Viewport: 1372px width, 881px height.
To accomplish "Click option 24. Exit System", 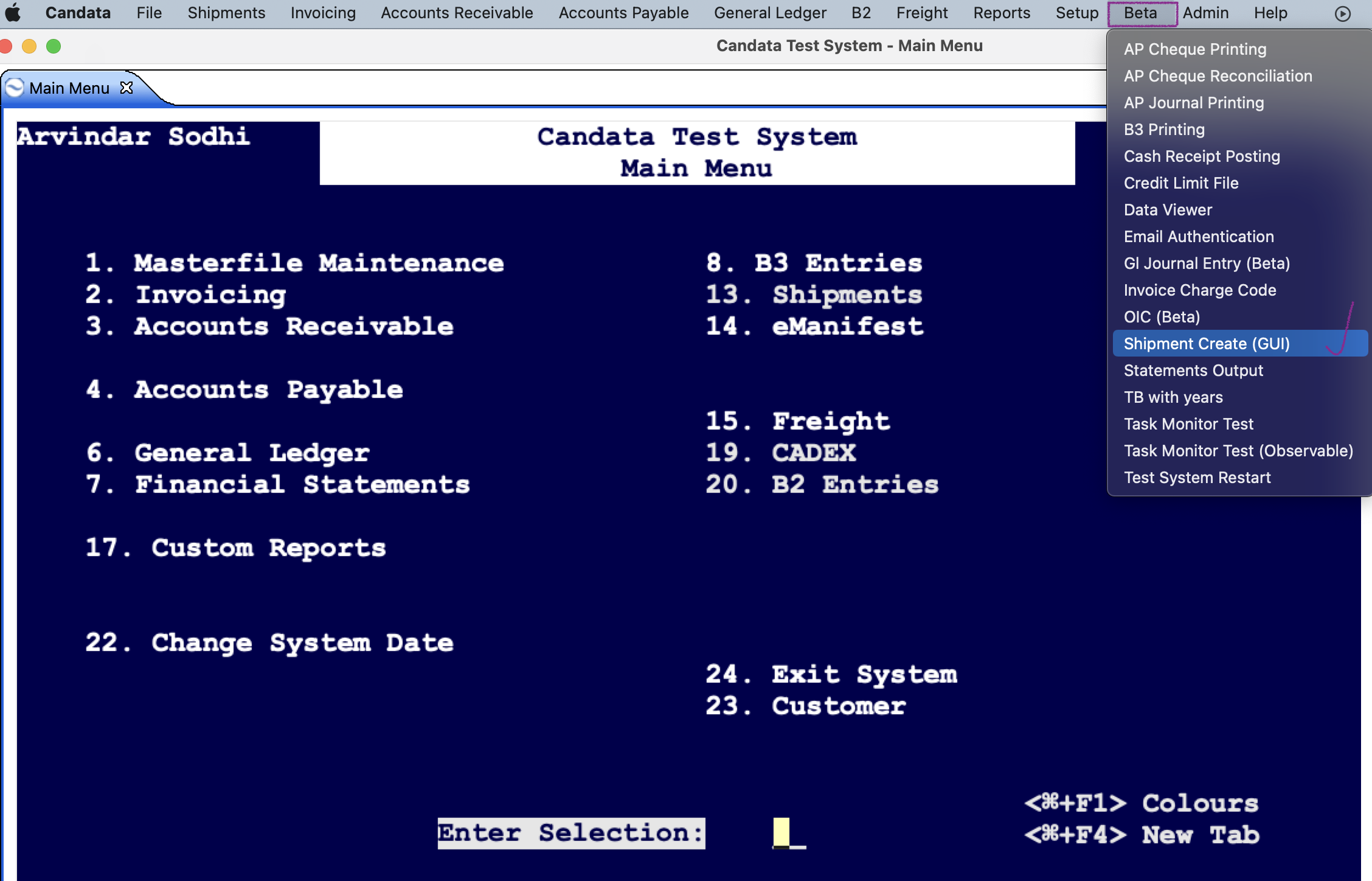I will (x=831, y=674).
